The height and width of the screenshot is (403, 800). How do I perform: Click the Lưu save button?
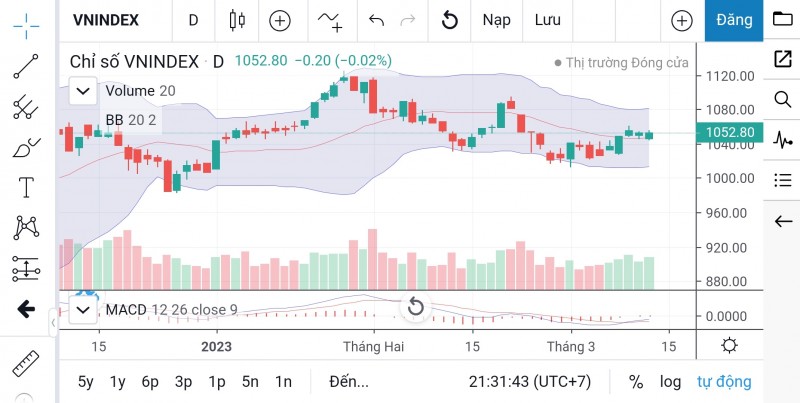click(x=547, y=20)
